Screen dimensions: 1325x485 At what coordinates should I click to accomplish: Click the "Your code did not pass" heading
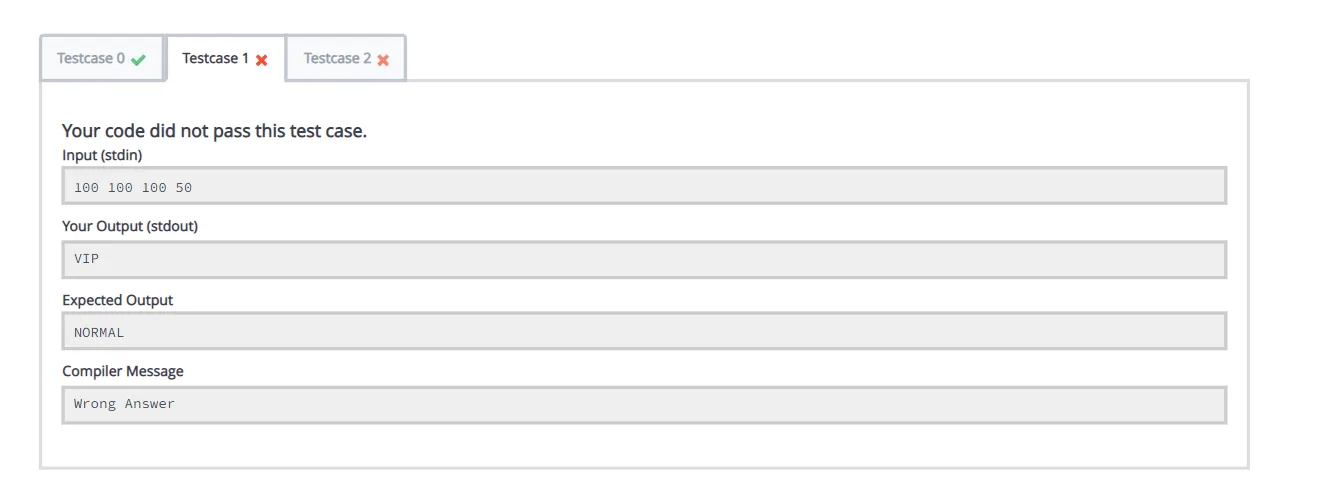(214, 131)
